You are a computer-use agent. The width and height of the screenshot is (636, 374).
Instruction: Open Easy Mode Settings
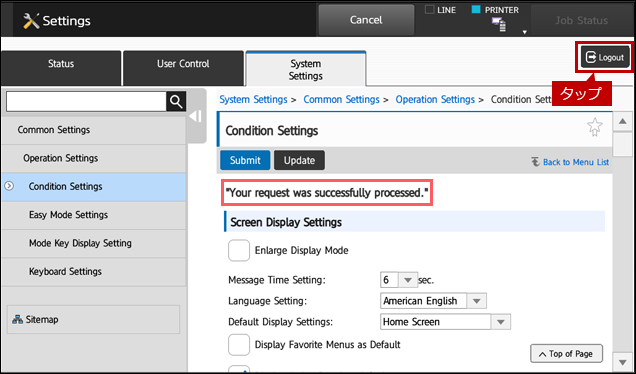[x=94, y=215]
